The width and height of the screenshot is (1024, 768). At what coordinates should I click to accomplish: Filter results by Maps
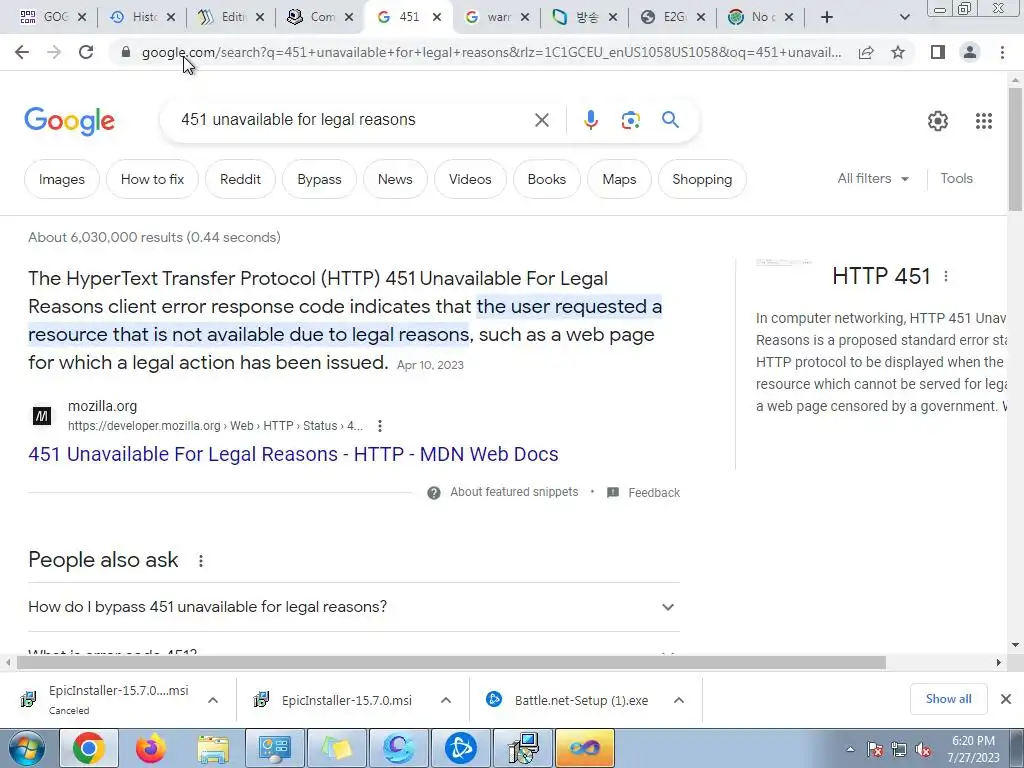tap(619, 179)
